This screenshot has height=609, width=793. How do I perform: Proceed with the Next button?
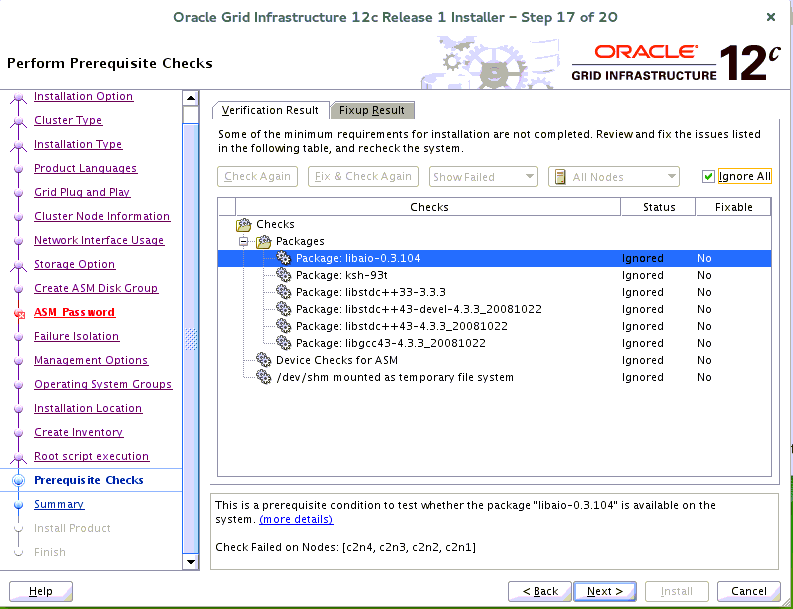click(x=604, y=591)
